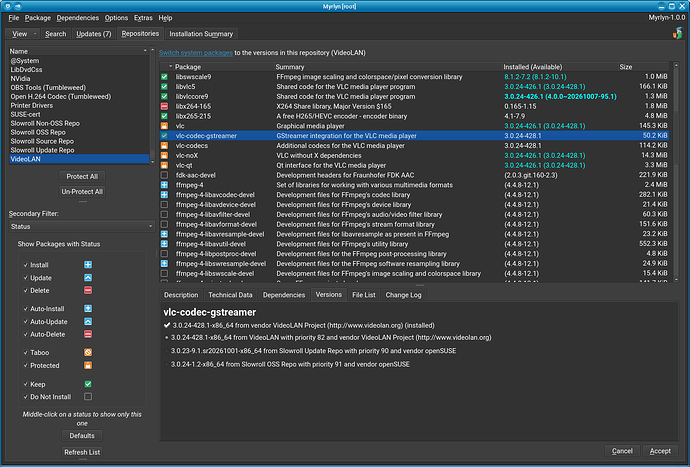Toggle the Protected status filter checkbox
The width and height of the screenshot is (690, 467).
26,365
